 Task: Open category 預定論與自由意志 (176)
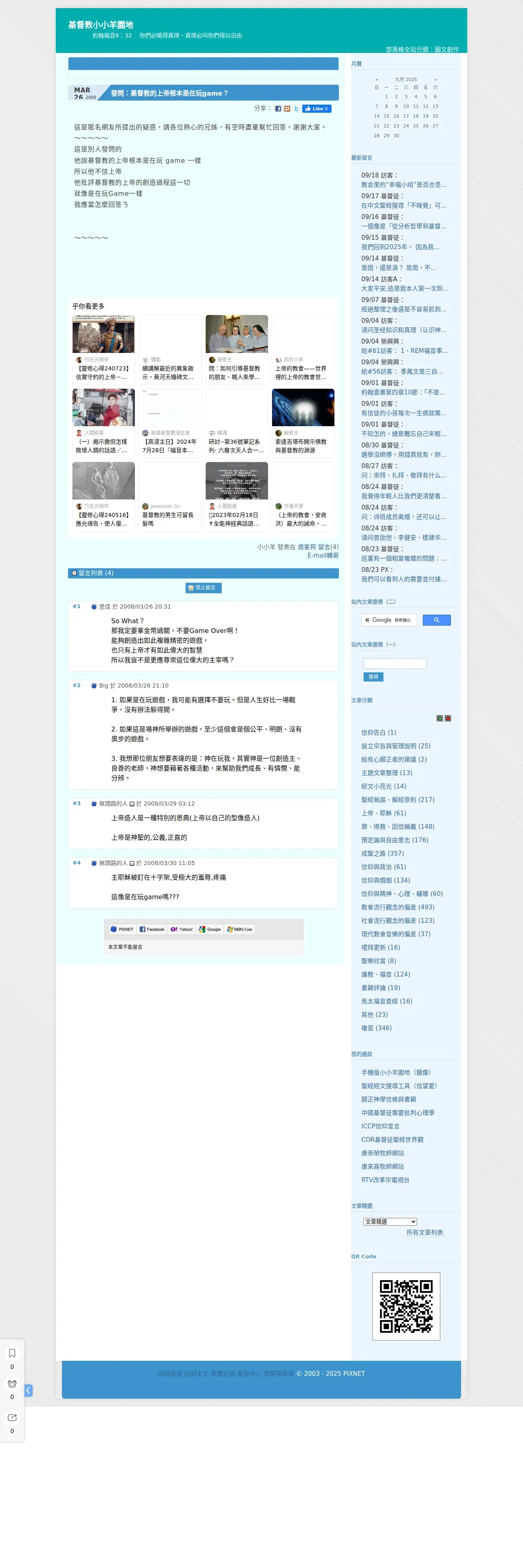click(395, 840)
